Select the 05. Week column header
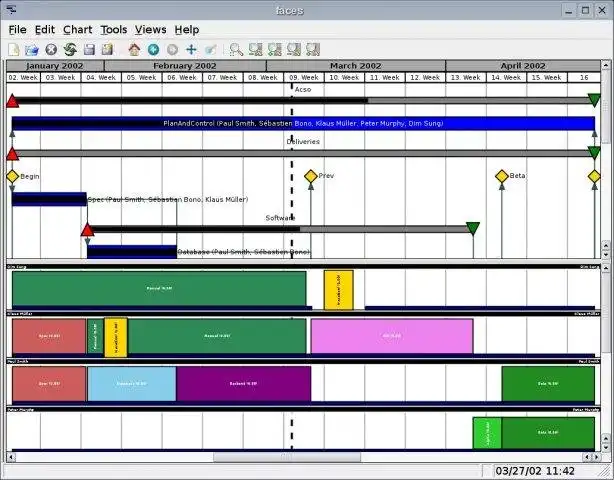Image resolution: width=614 pixels, height=480 pixels. [x=142, y=78]
